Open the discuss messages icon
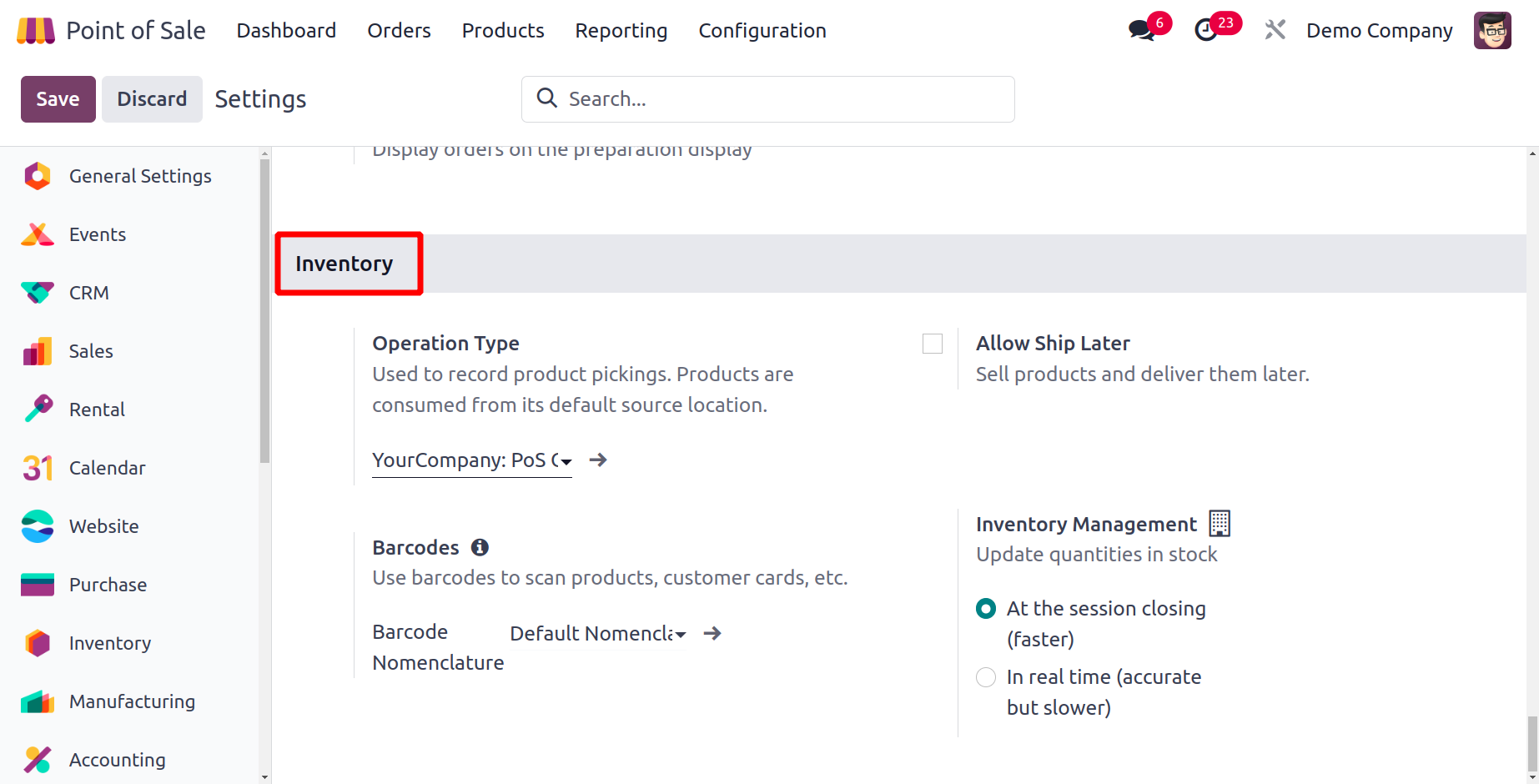1539x784 pixels. 1141,31
